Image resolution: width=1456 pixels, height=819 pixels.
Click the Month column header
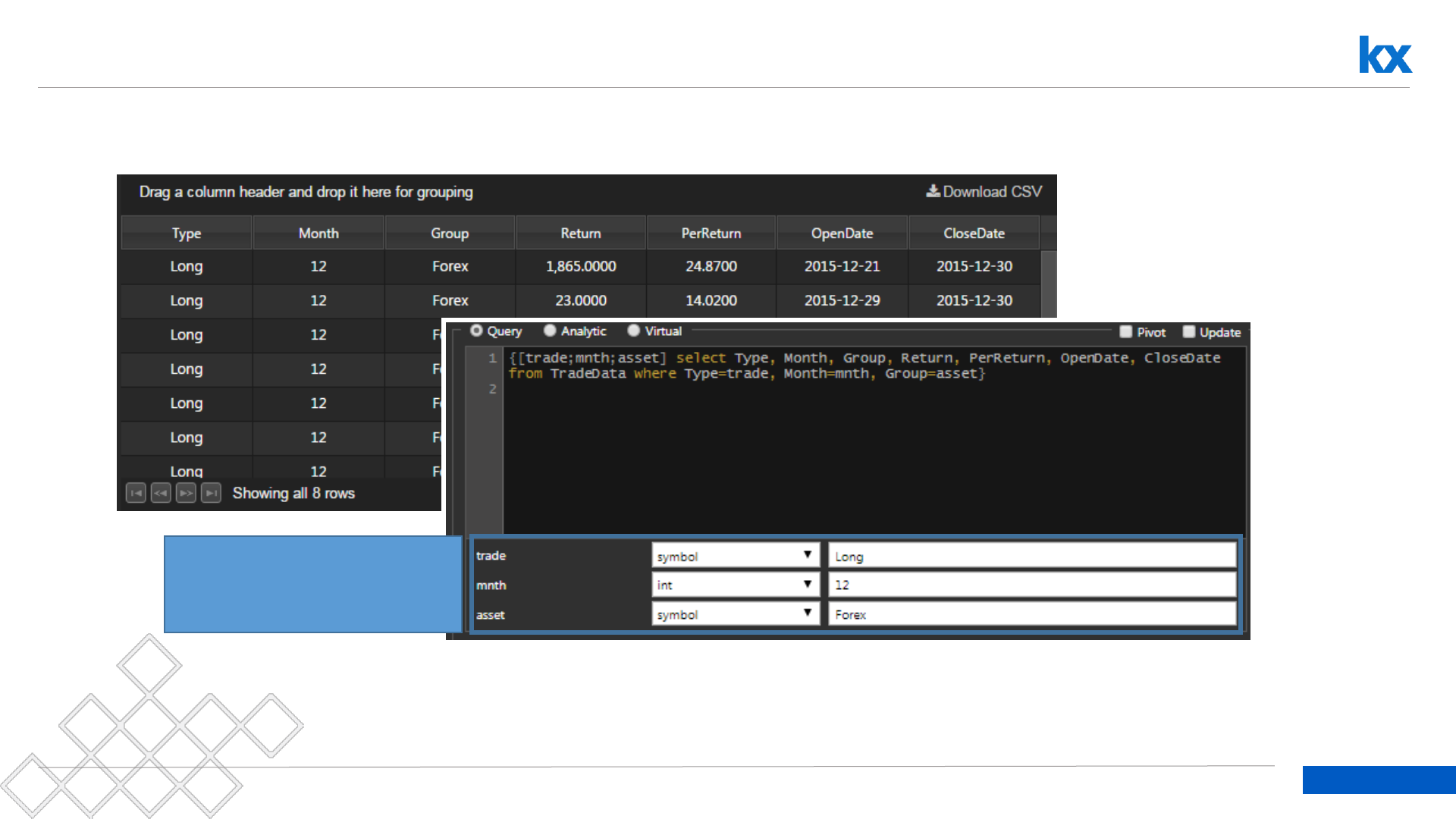pos(318,234)
